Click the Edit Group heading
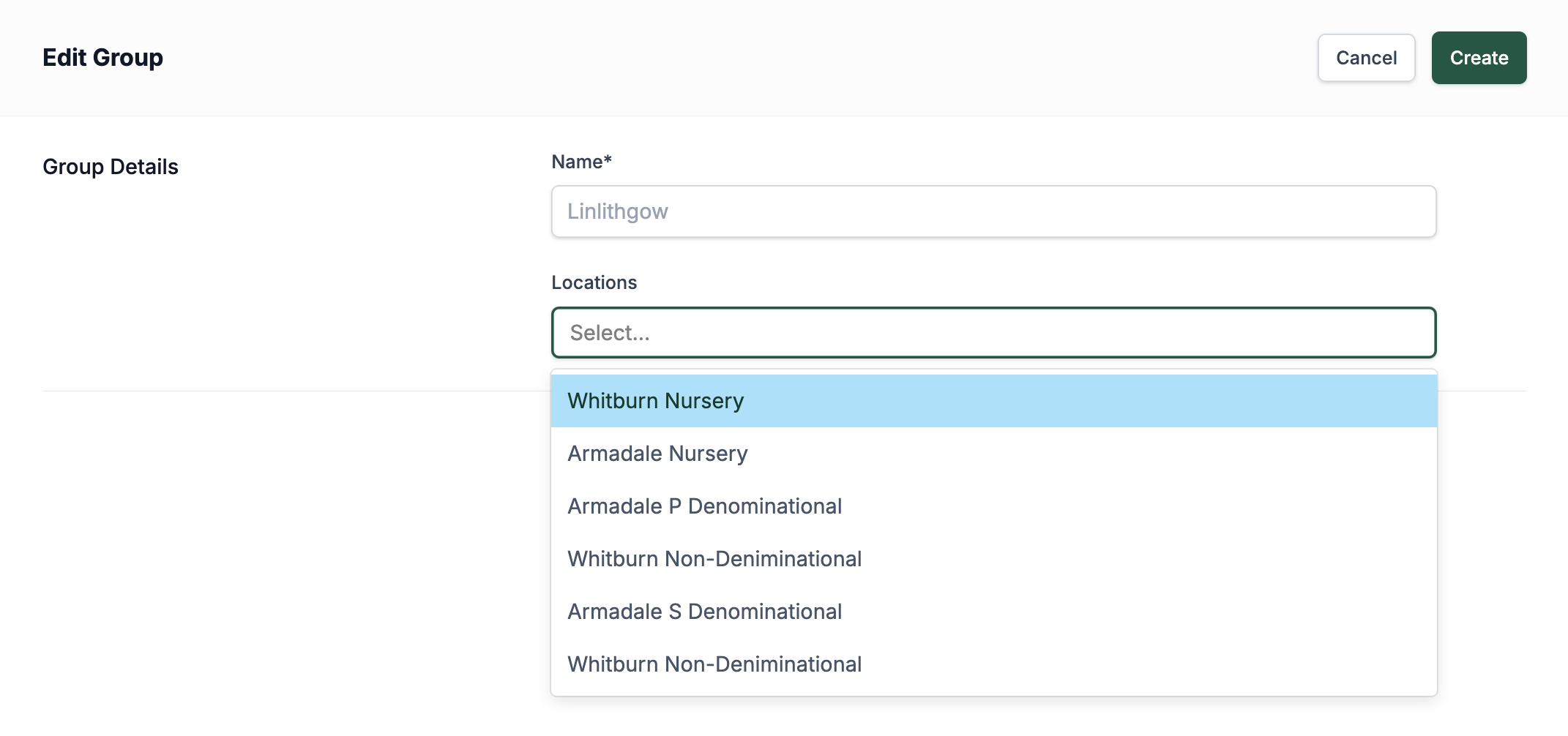Viewport: 1568px width, 736px height. pos(102,58)
